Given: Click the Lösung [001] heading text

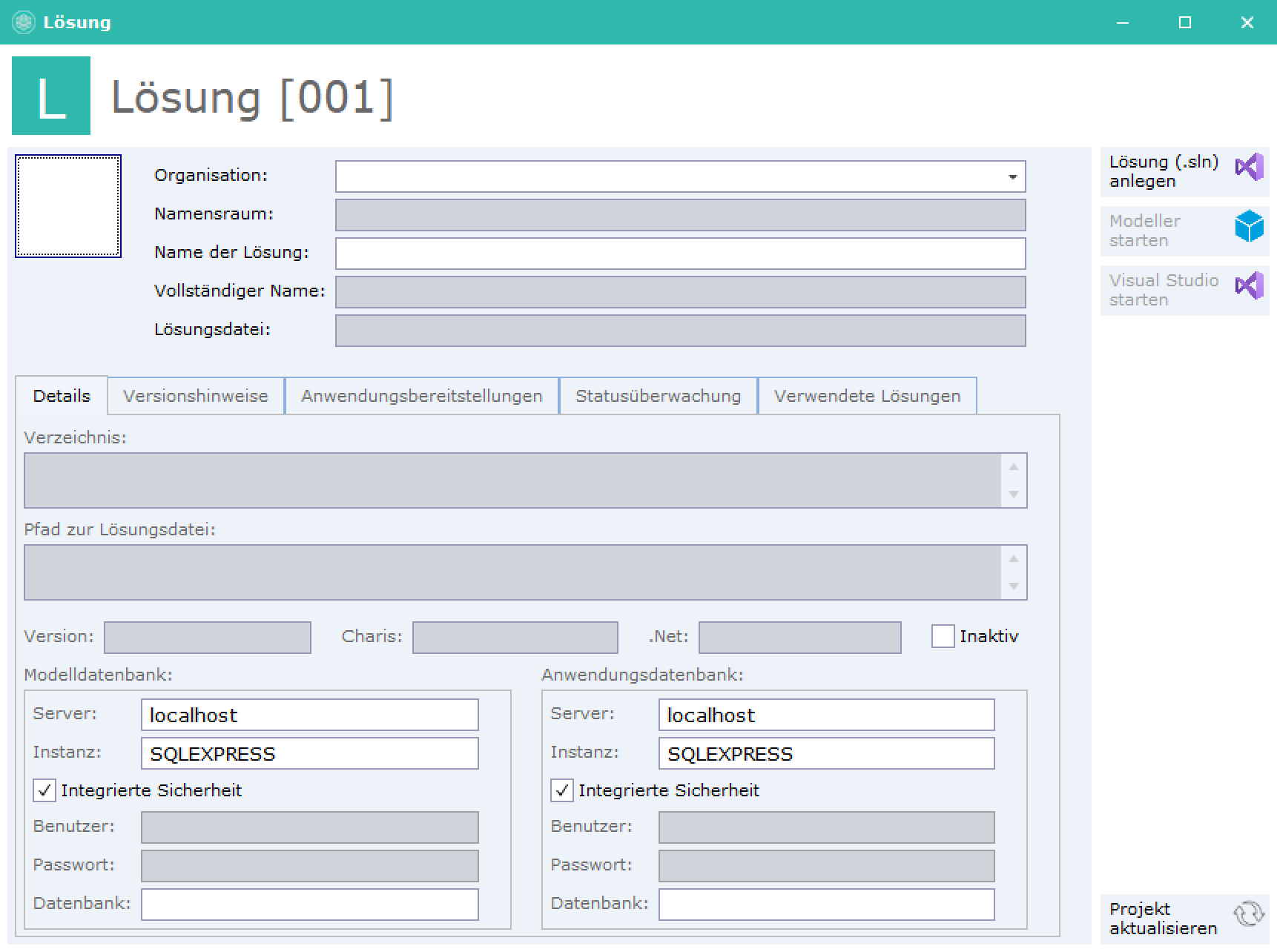Looking at the screenshot, I should coord(252,97).
